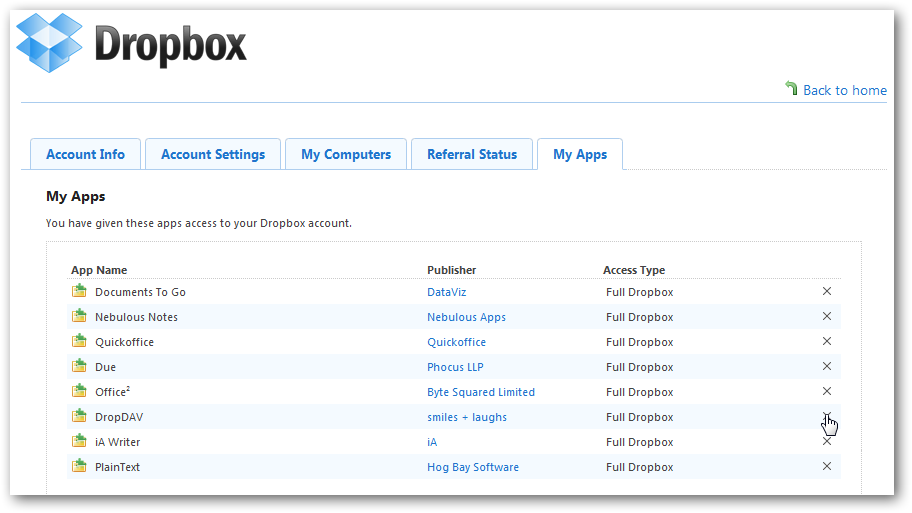Click Full Dropbox in the Quickoffice row
The width and height of the screenshot is (912, 513).
[640, 342]
